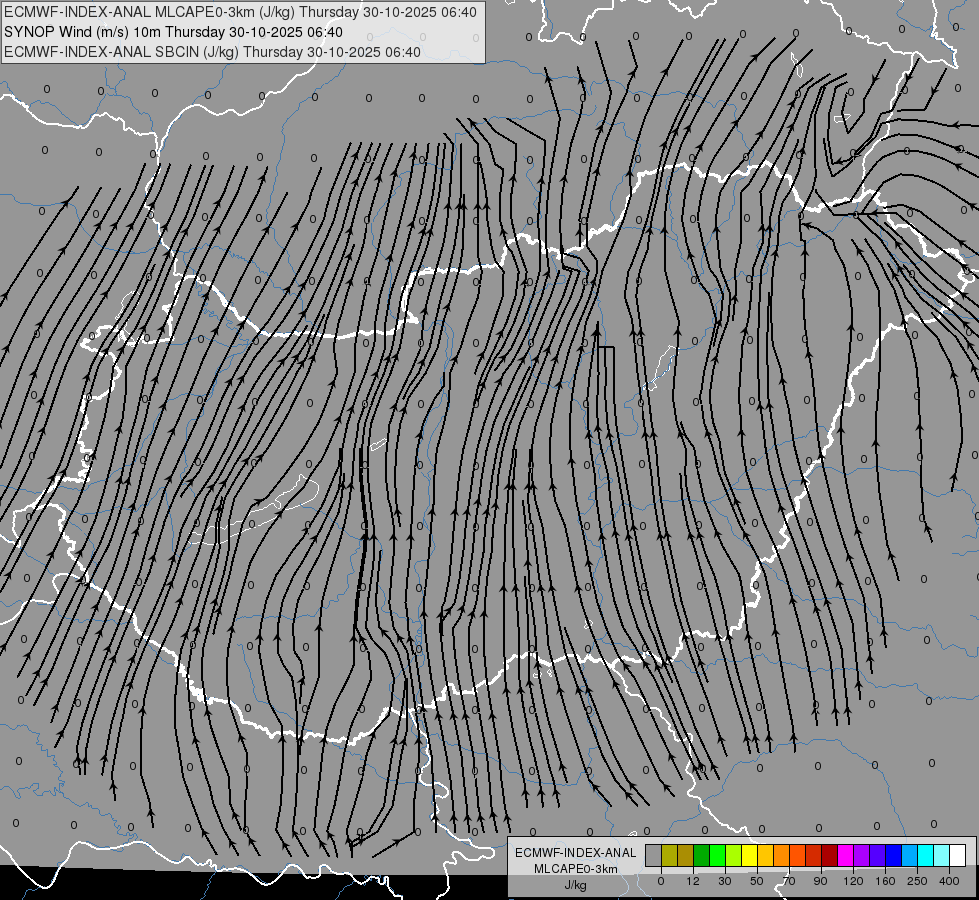Screen dimensions: 979x900
Task: Click the purple legend swatch at 120
Action: pos(862,856)
